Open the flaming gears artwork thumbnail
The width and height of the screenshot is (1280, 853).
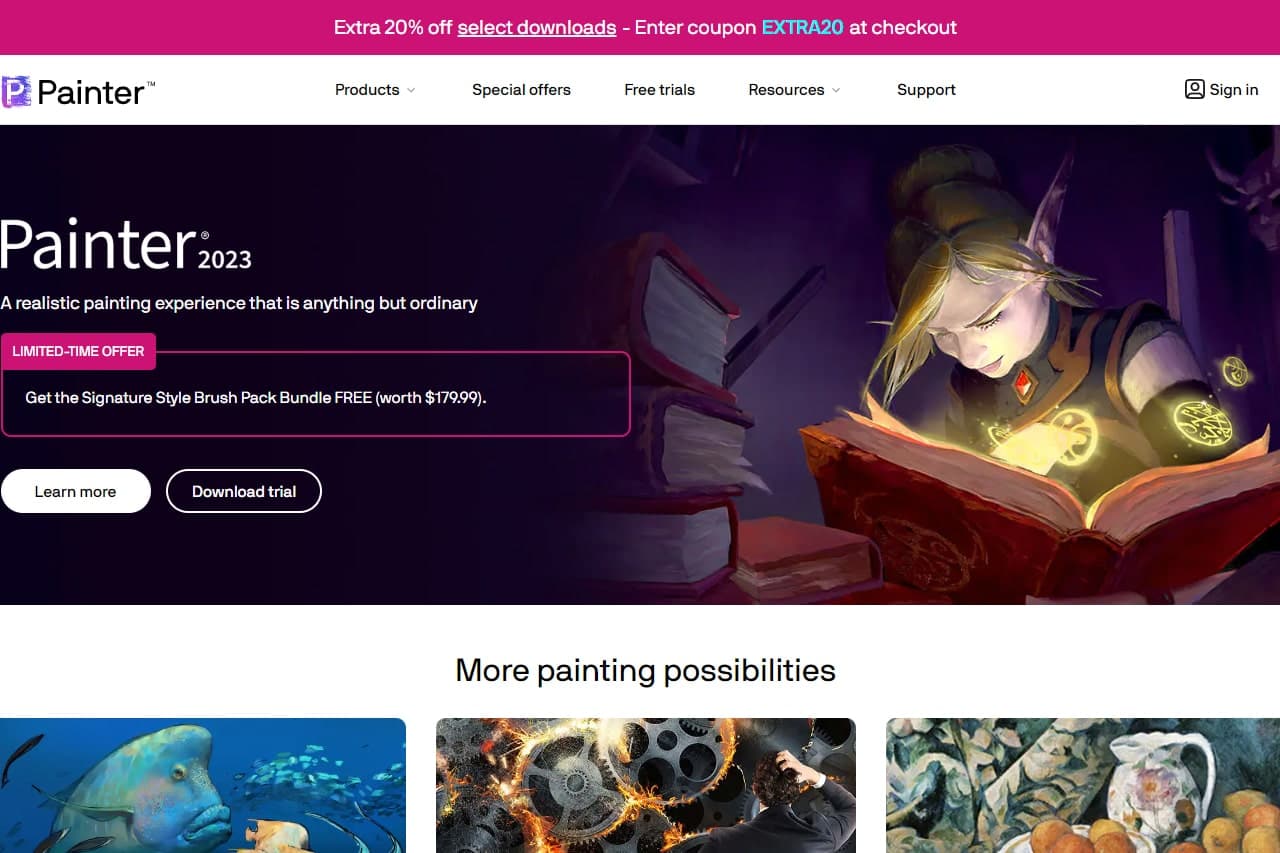click(x=646, y=785)
